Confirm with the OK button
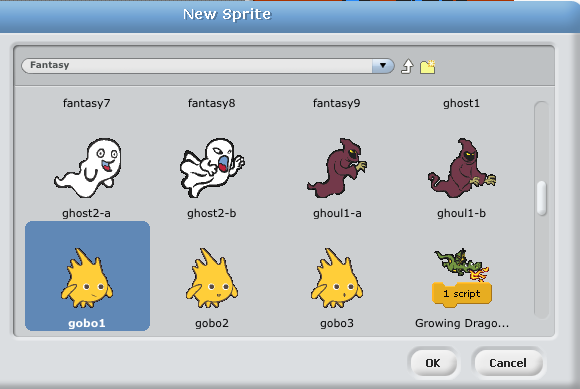This screenshot has width=580, height=389. tap(433, 363)
